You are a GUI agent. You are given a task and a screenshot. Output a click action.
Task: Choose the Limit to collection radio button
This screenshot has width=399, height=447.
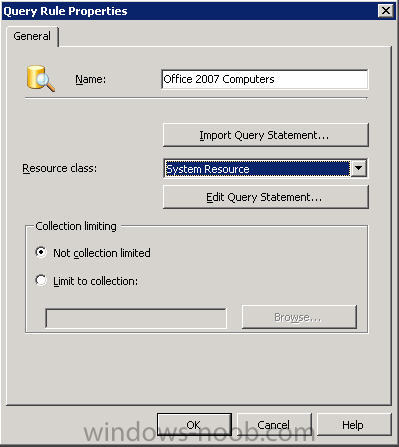point(41,280)
